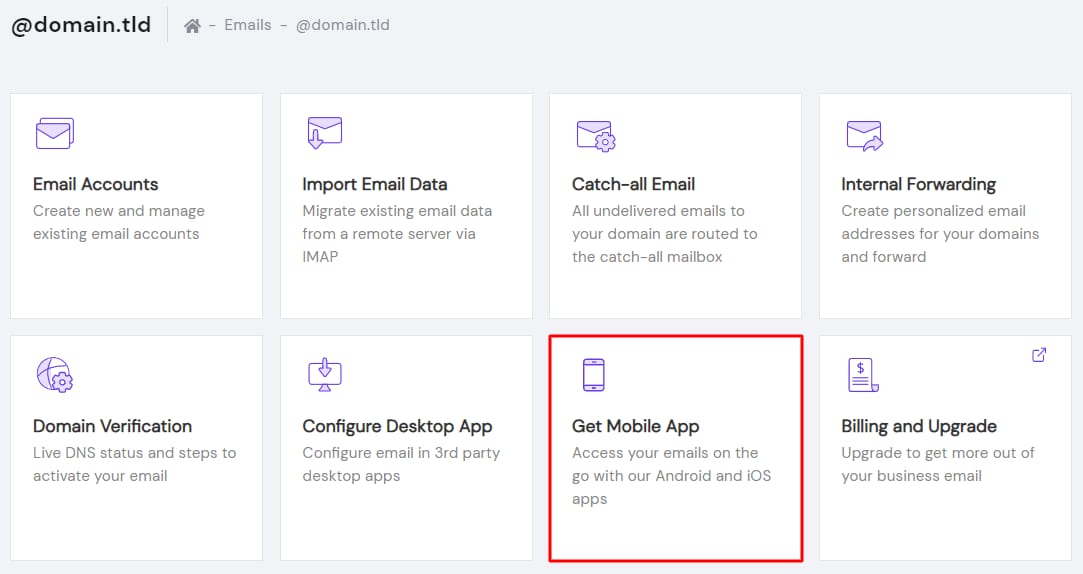Image resolution: width=1083 pixels, height=574 pixels.
Task: Click the Import Email Data icon
Action: 324,133
